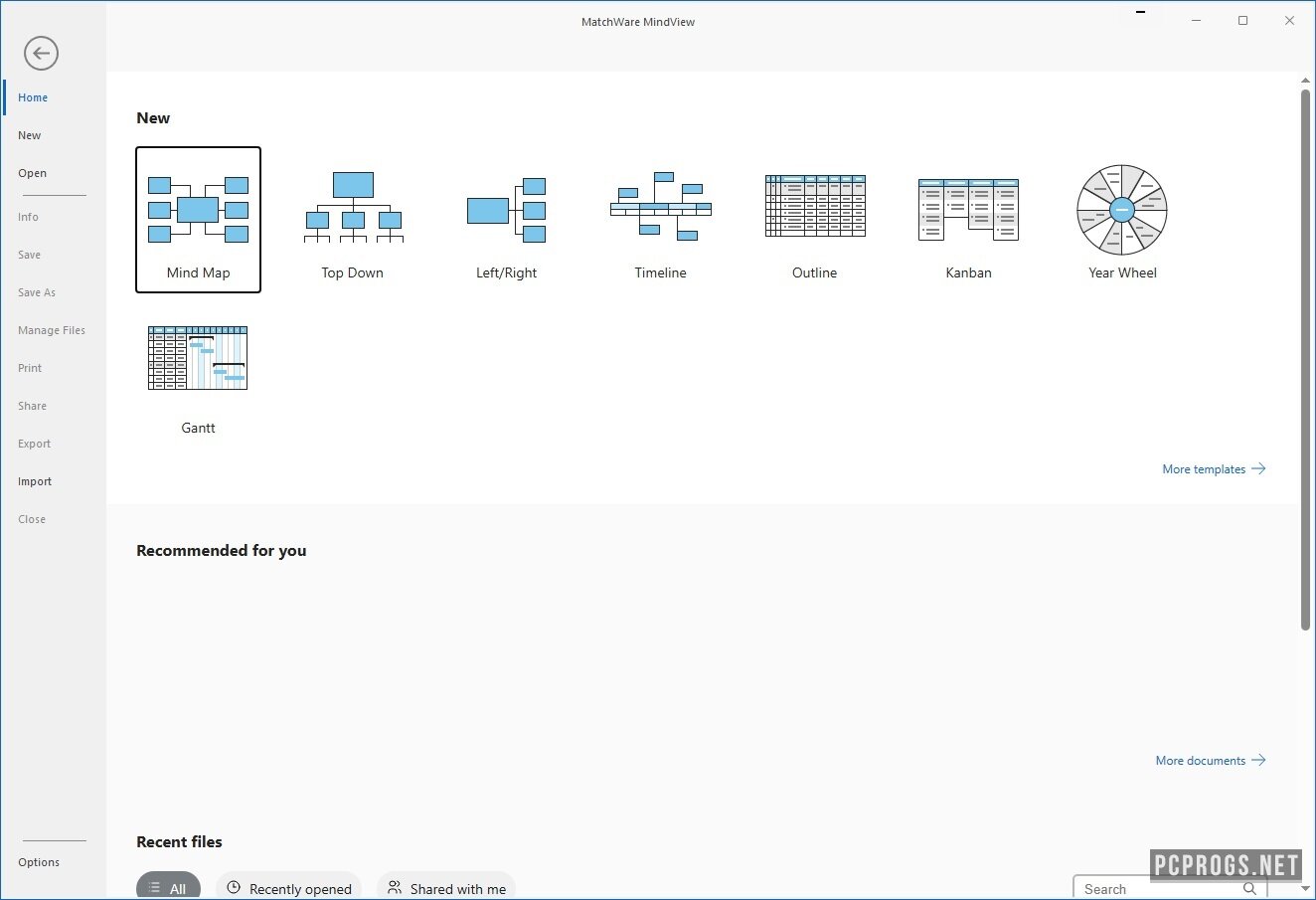Open the More documents link
The height and width of the screenshot is (900, 1316).
tap(1211, 760)
